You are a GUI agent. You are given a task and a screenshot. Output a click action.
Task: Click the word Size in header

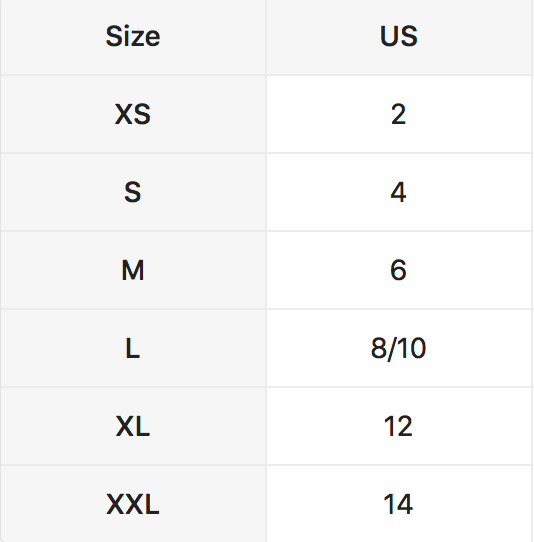133,36
